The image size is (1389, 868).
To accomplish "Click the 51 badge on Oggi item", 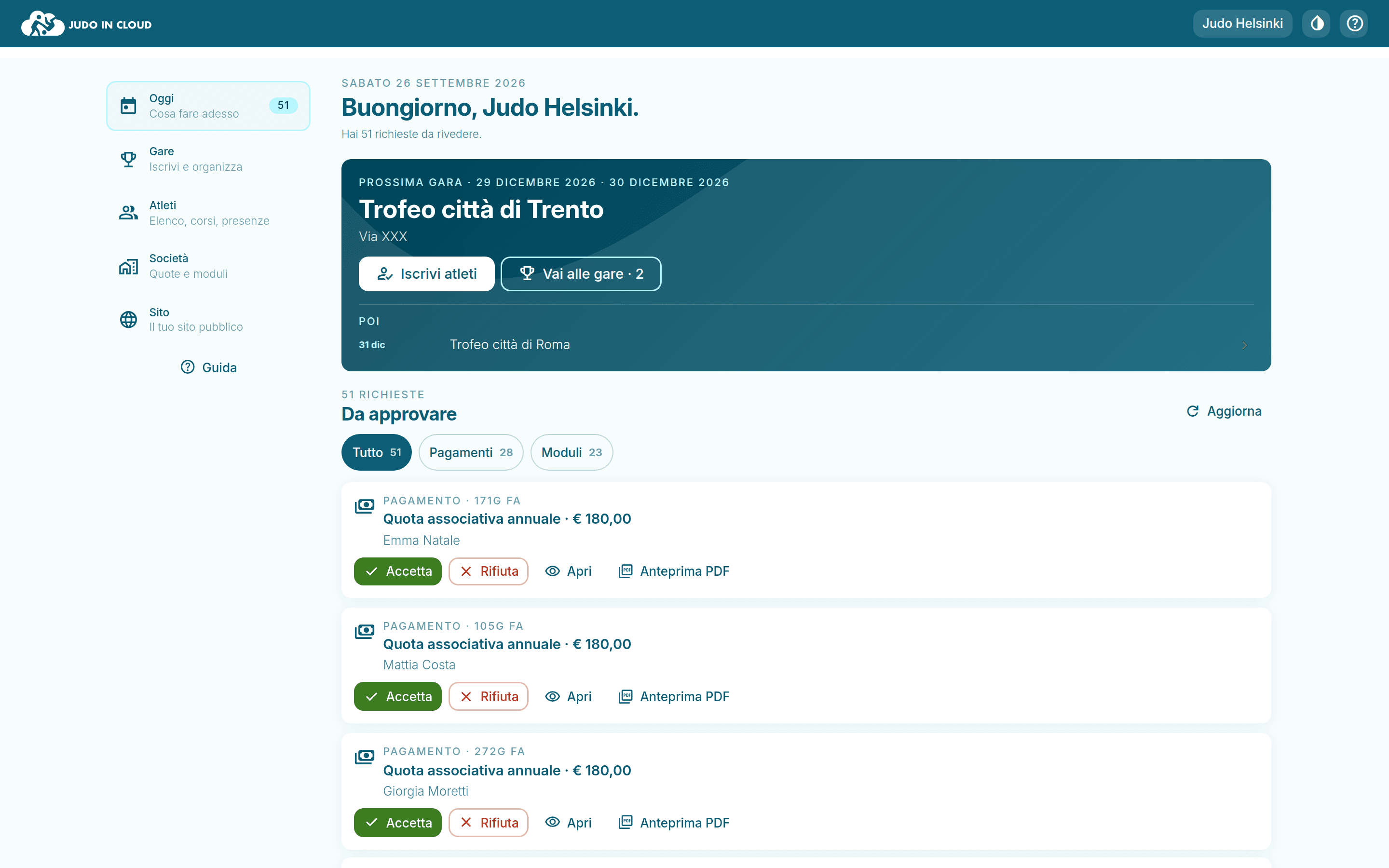I will [284, 106].
